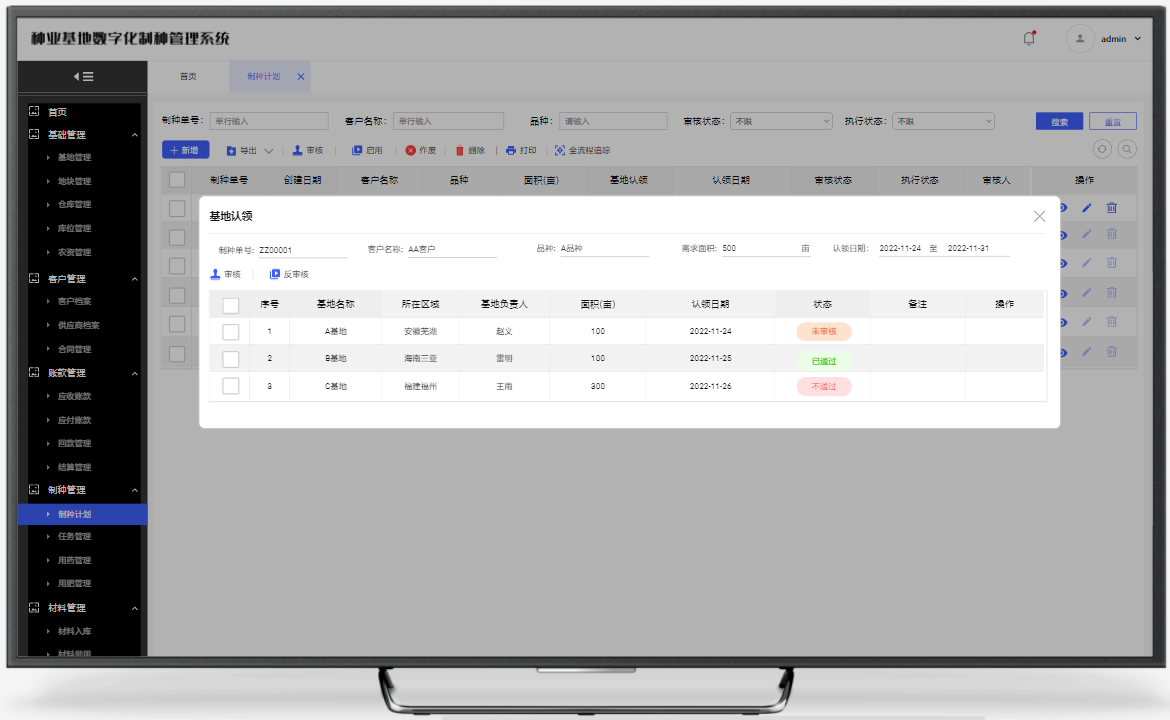Image resolution: width=1170 pixels, height=720 pixels.
Task: Open the 审核状态 dropdown filter
Action: 780,121
